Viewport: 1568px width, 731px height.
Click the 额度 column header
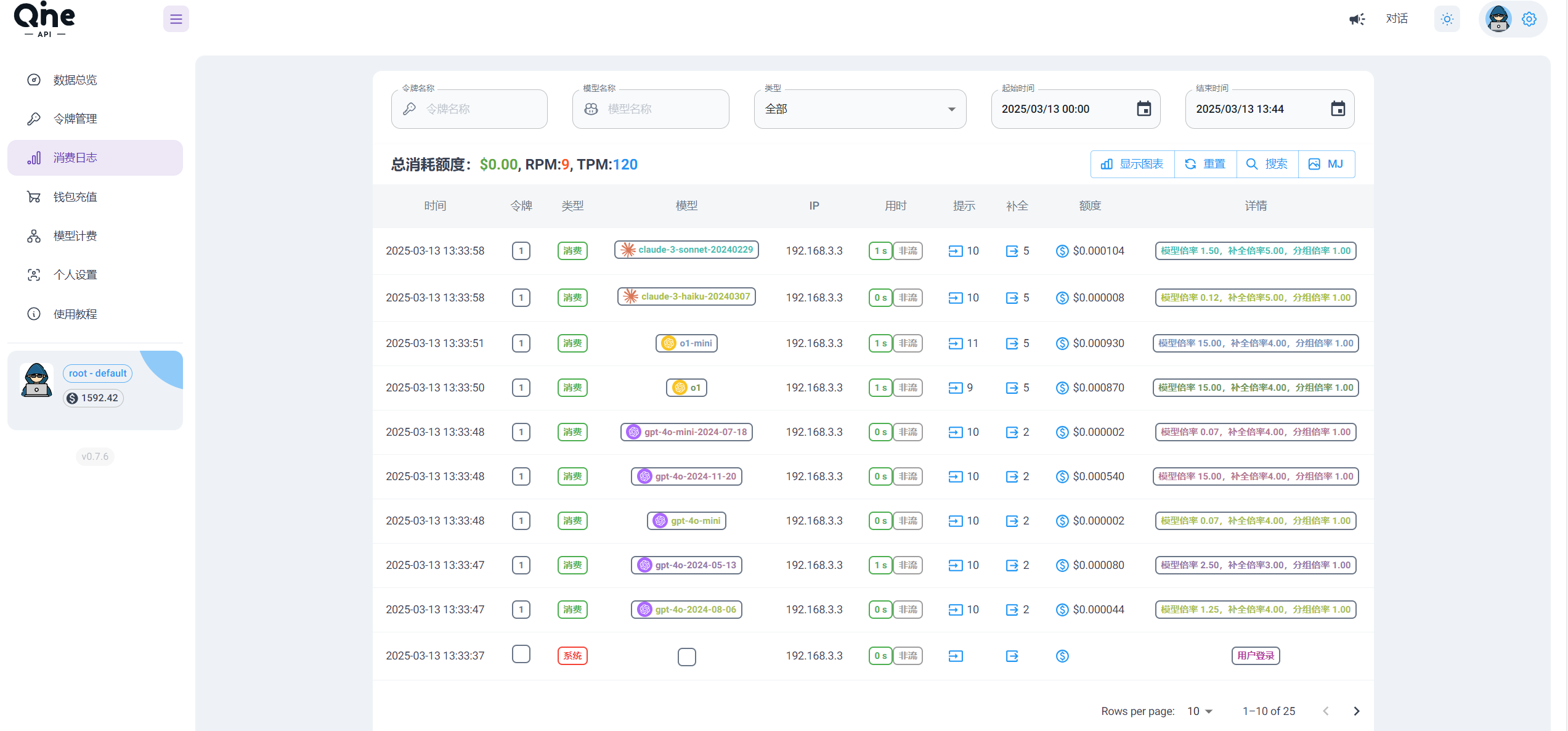[1090, 206]
